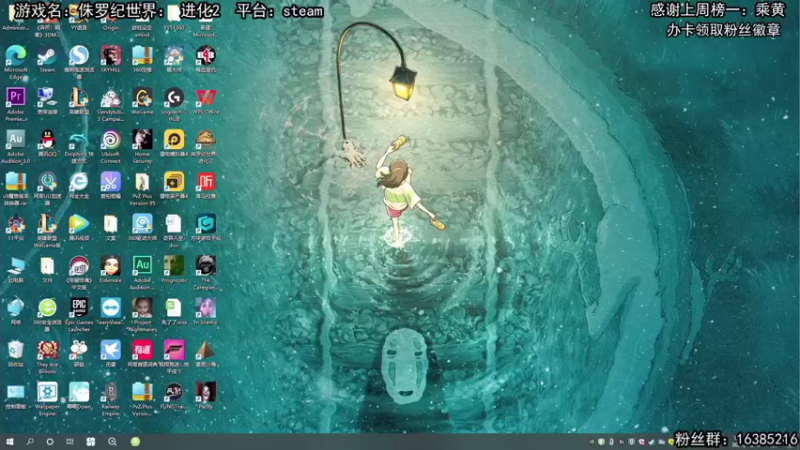
Task: Open the Windows Start menu
Action: (x=10, y=442)
